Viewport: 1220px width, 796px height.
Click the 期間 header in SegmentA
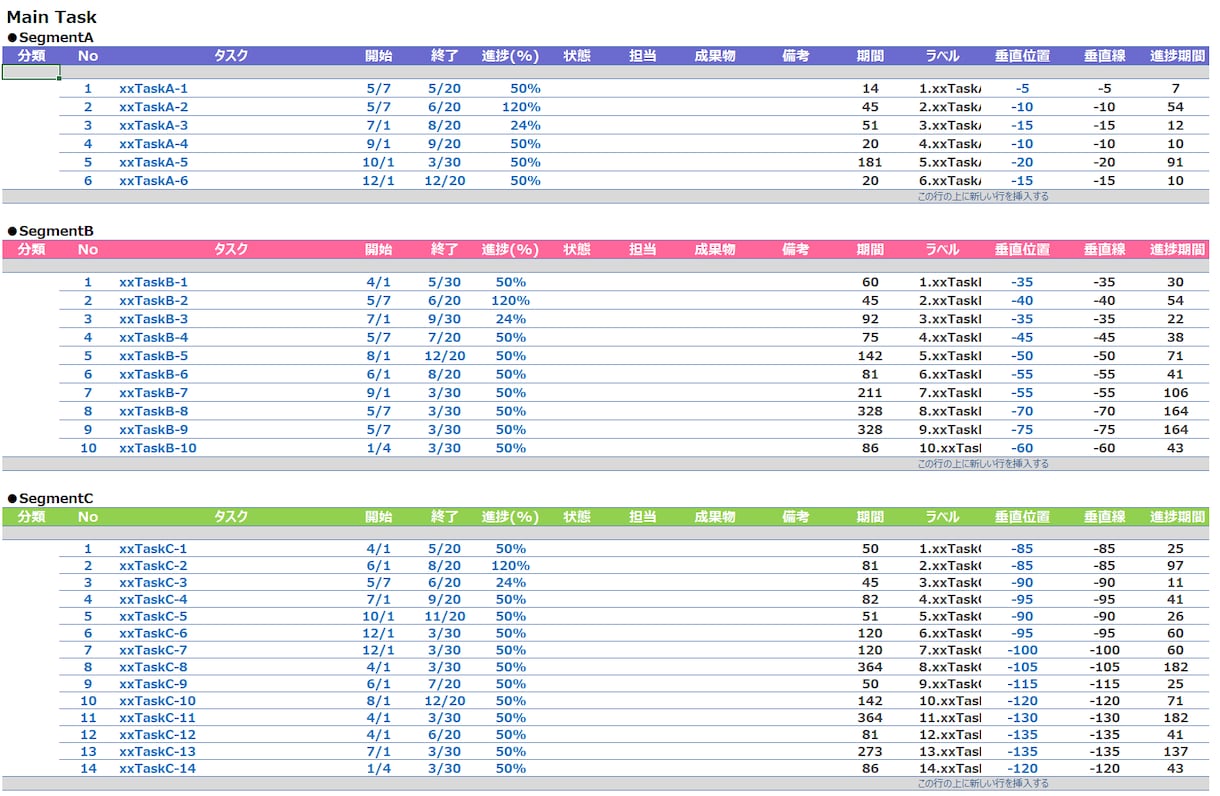click(870, 56)
